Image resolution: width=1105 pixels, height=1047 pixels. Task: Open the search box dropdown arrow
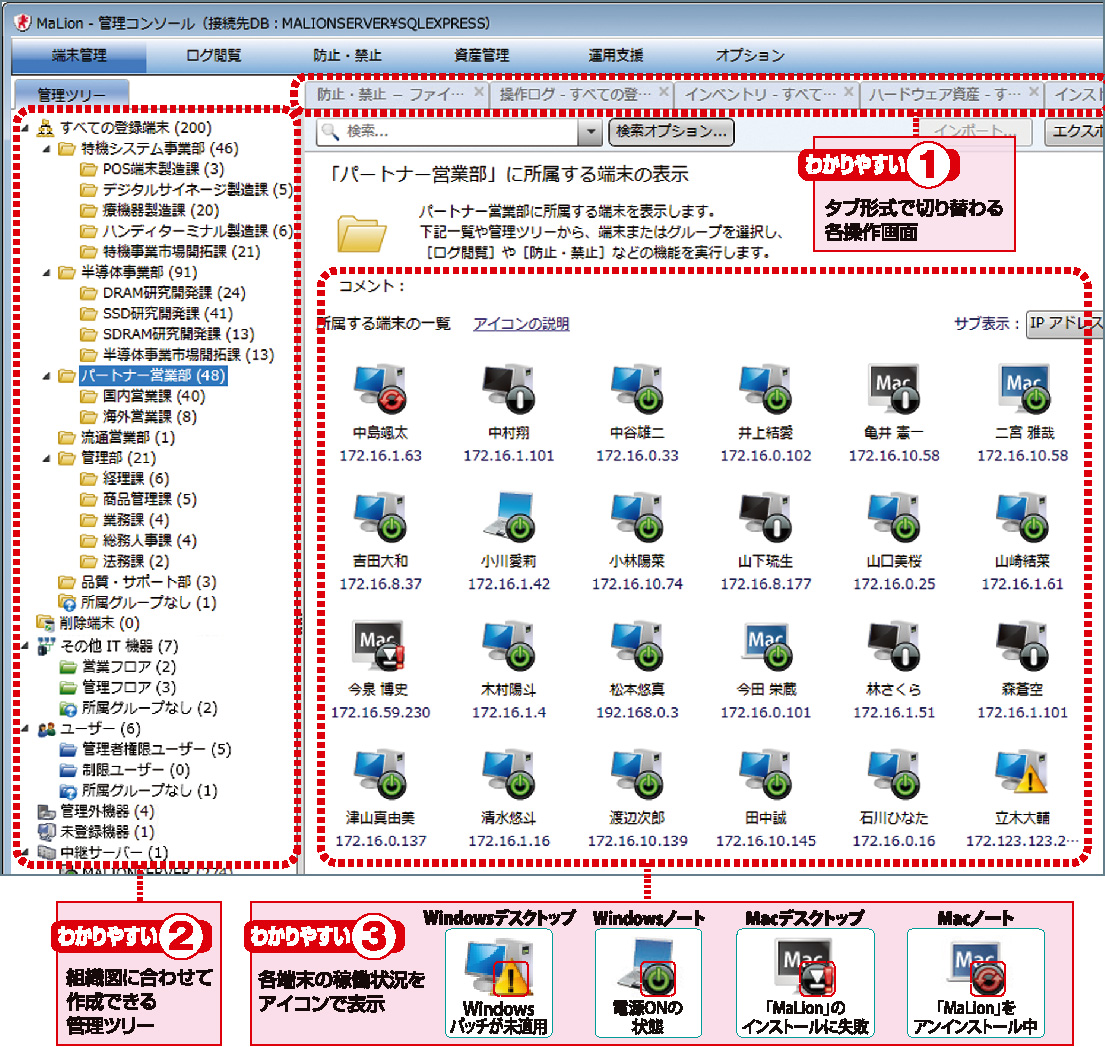click(590, 132)
